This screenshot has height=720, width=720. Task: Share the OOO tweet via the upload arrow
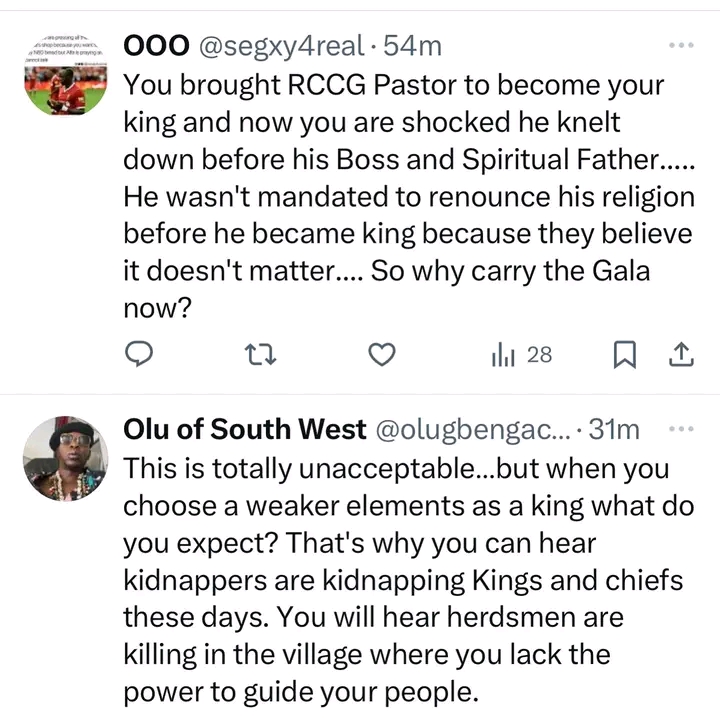[x=679, y=354]
